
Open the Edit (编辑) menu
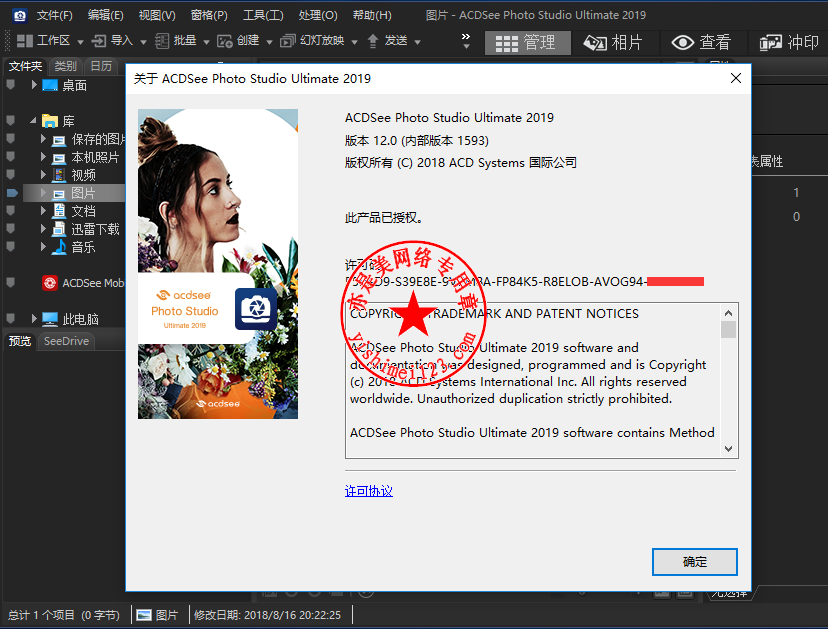coord(106,15)
